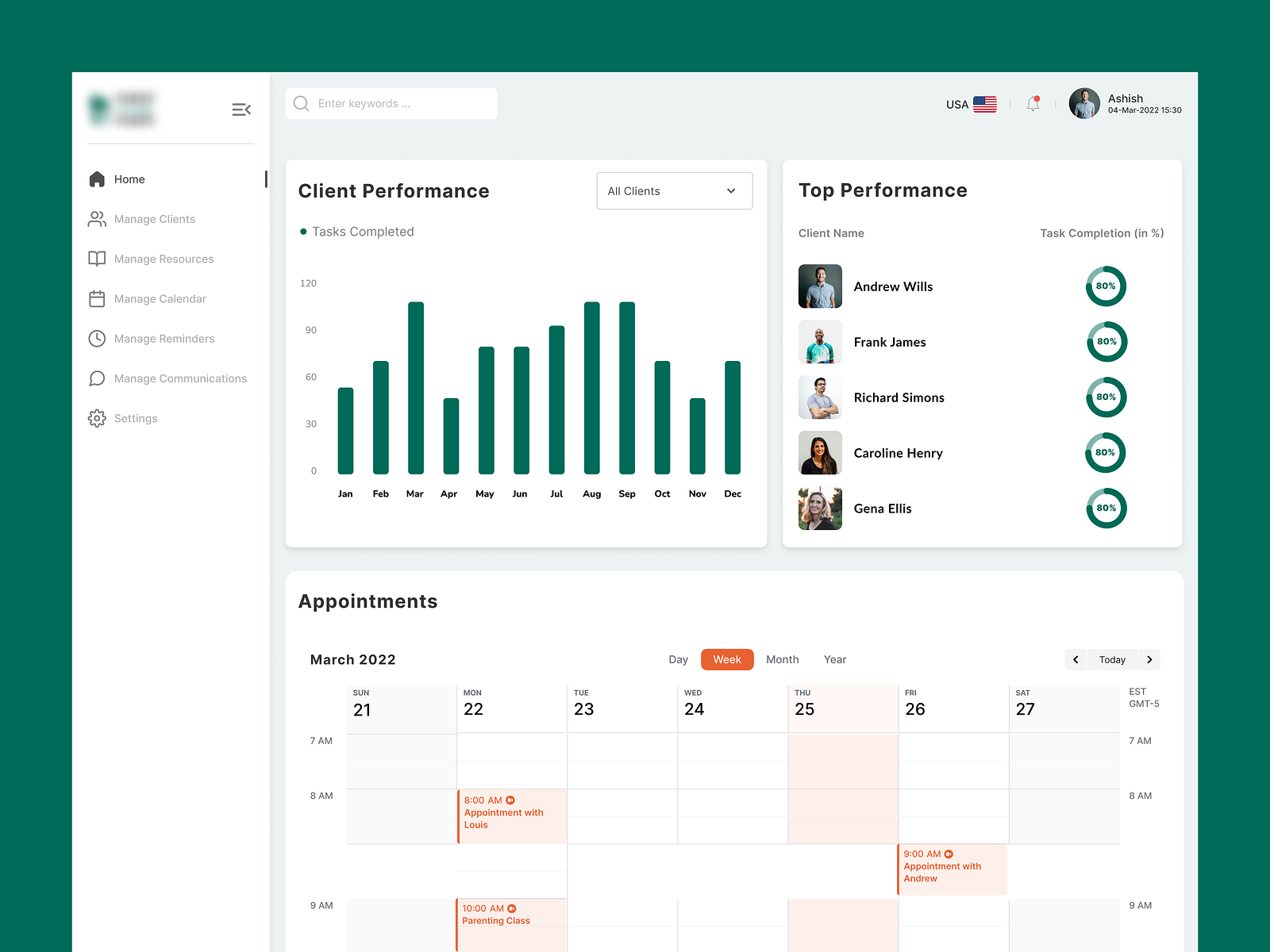The height and width of the screenshot is (952, 1270).
Task: Go to next week with right arrow
Action: click(1149, 659)
